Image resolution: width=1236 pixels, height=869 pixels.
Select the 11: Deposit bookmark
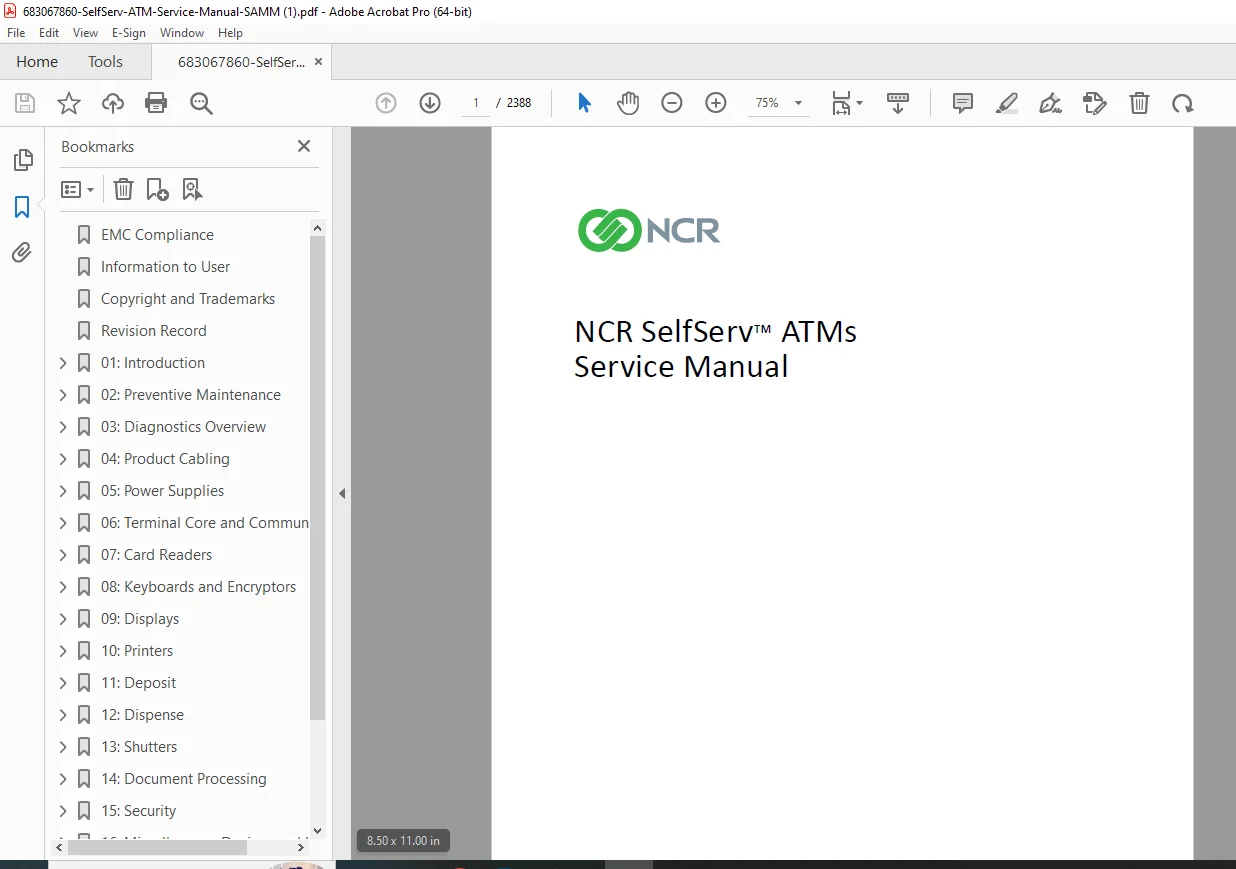(138, 683)
